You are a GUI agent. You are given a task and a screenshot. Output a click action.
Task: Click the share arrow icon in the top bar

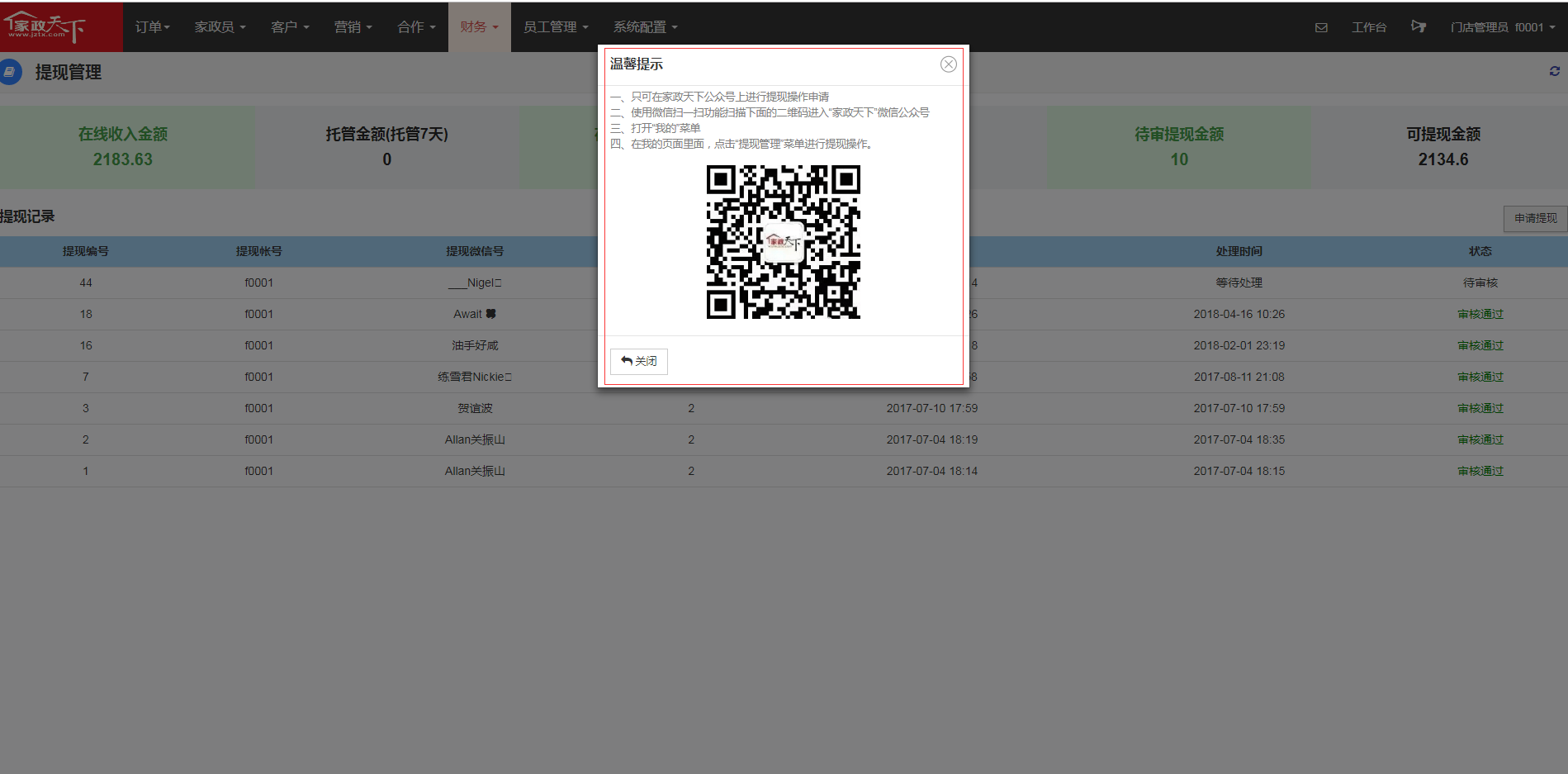click(1419, 26)
